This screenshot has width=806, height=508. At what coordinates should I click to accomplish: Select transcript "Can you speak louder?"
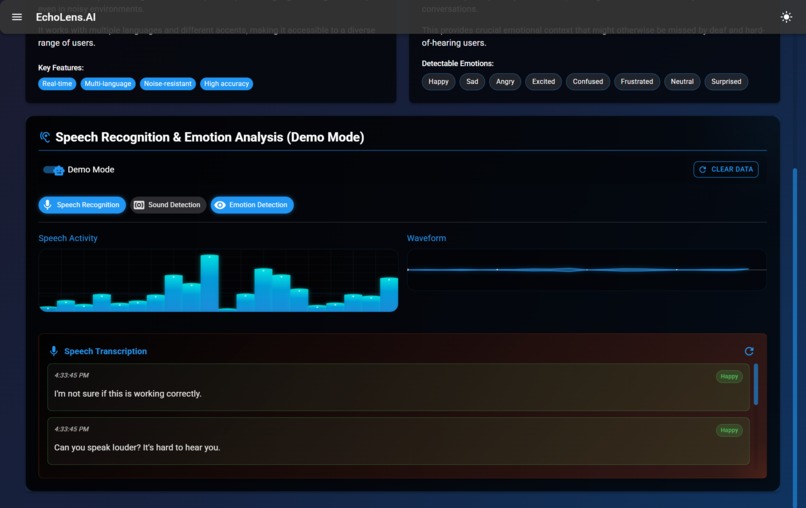pyautogui.click(x=398, y=441)
